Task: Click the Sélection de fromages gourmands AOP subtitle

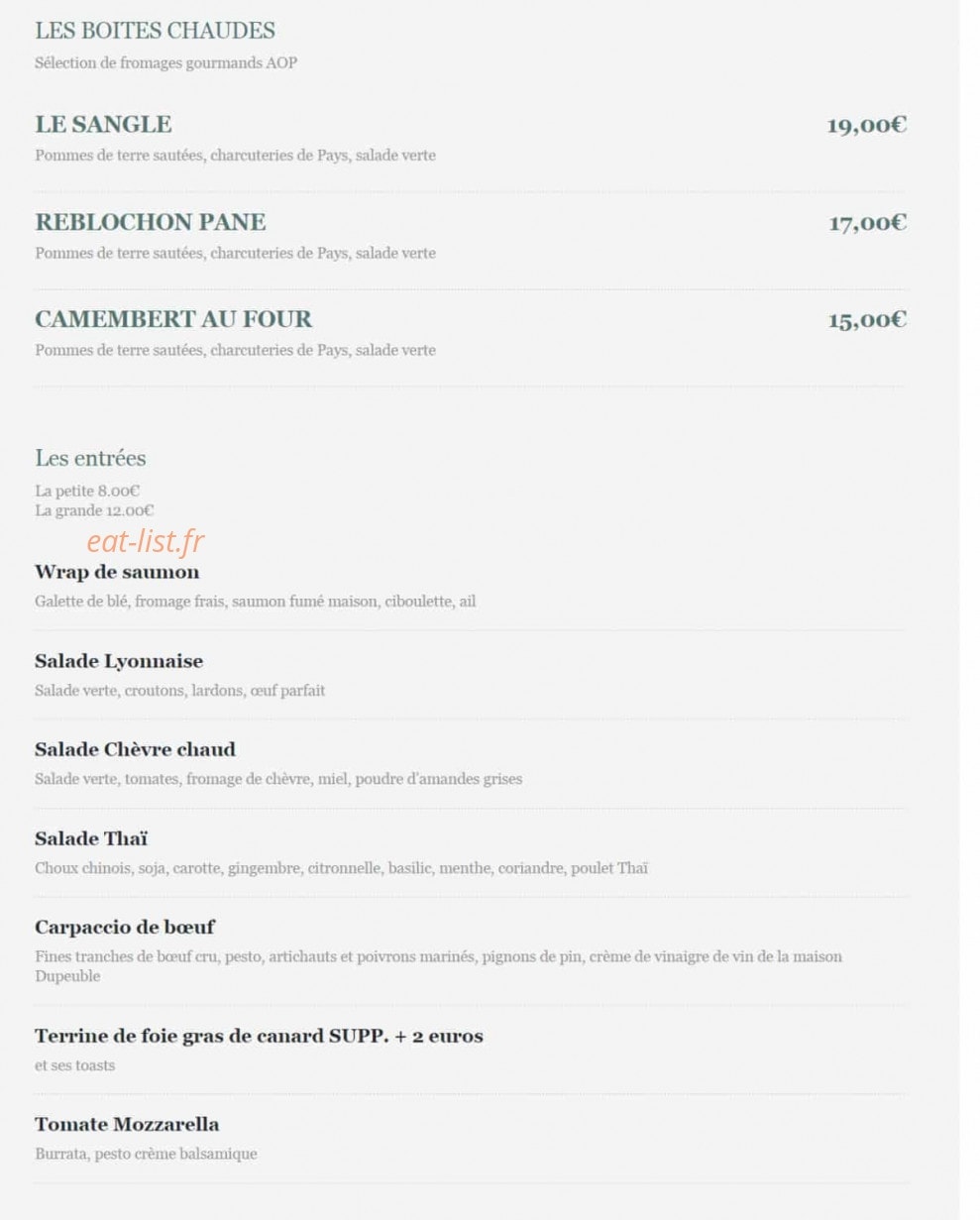Action: point(165,62)
